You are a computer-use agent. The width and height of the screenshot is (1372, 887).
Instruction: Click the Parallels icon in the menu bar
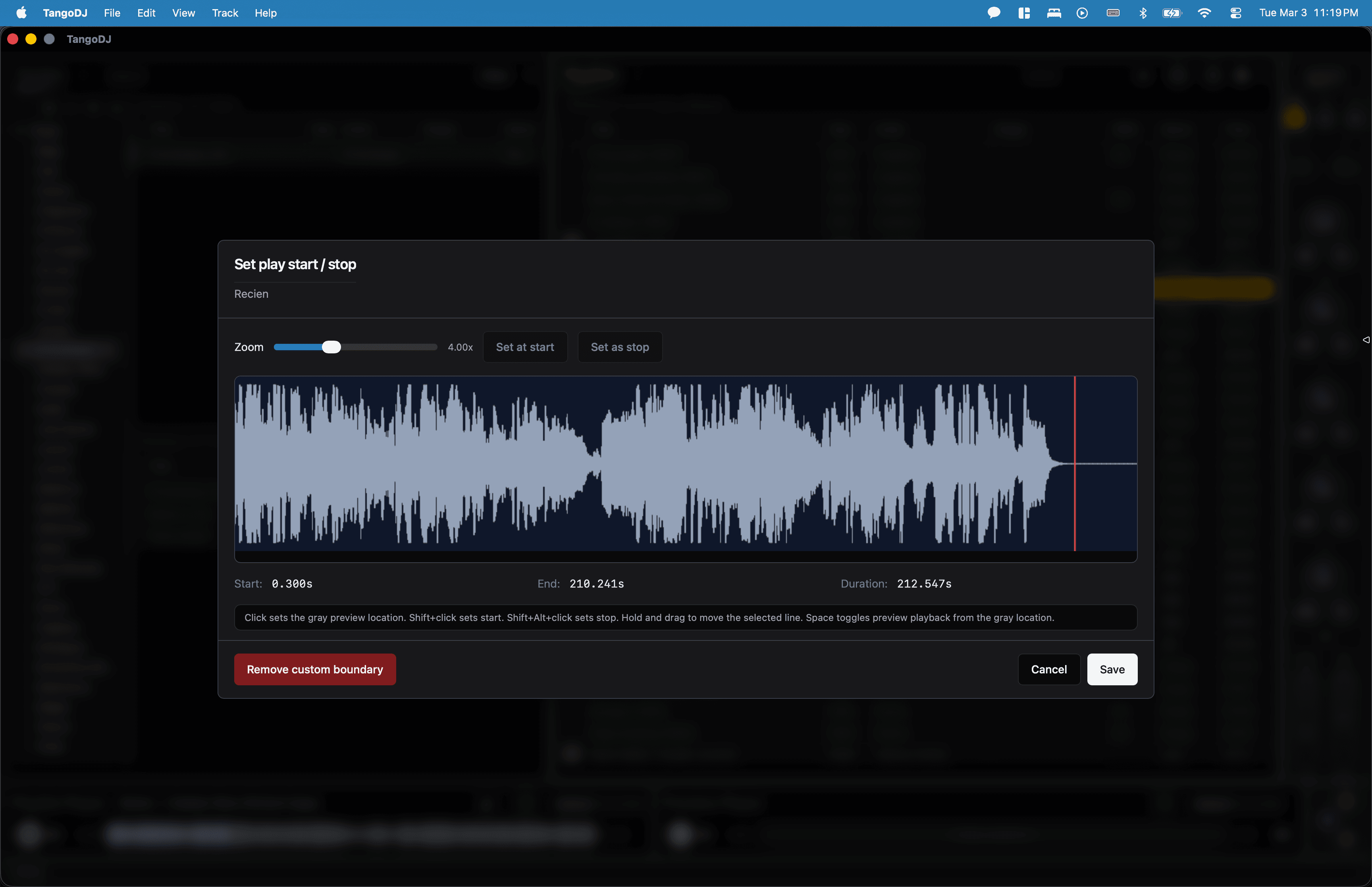[x=1024, y=12]
